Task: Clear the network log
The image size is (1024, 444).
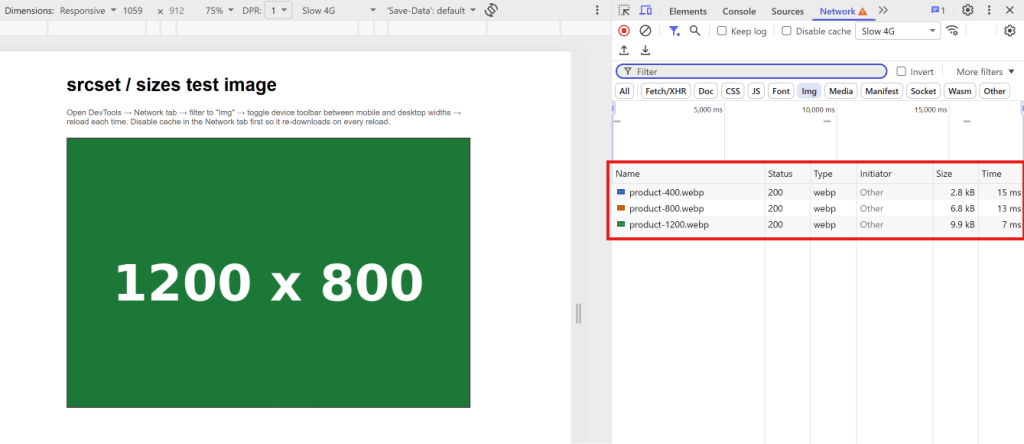Action: click(x=645, y=31)
